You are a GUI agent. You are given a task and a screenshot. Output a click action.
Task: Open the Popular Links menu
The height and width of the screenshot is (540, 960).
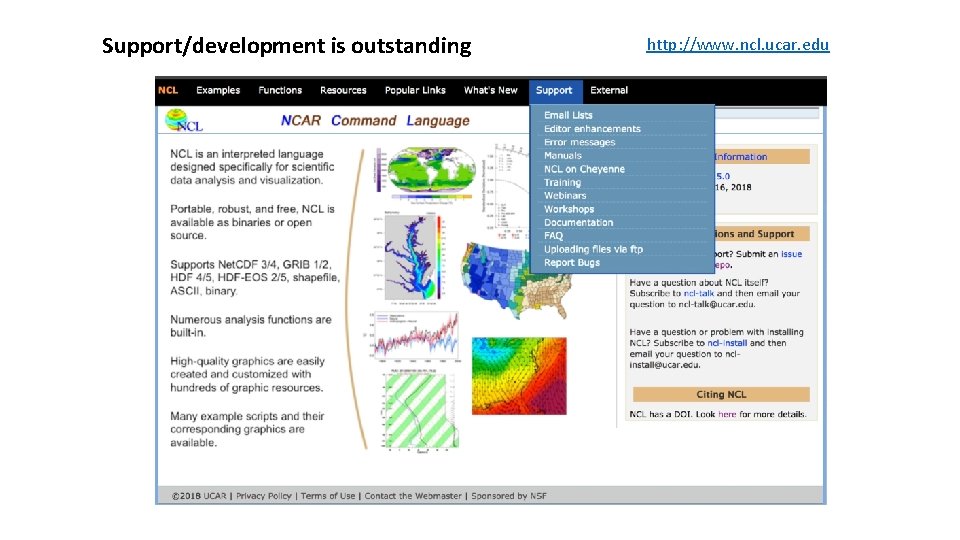coord(415,90)
